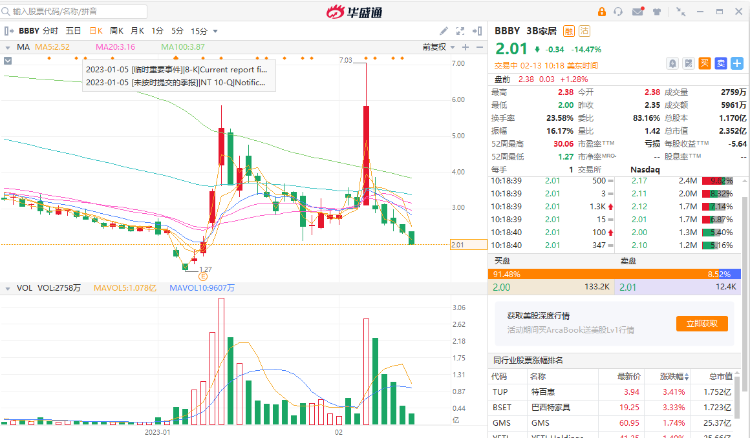This screenshot has height=438, width=750.
Task: Expand VOL indicator dropdown arrow
Action: click(x=8, y=288)
